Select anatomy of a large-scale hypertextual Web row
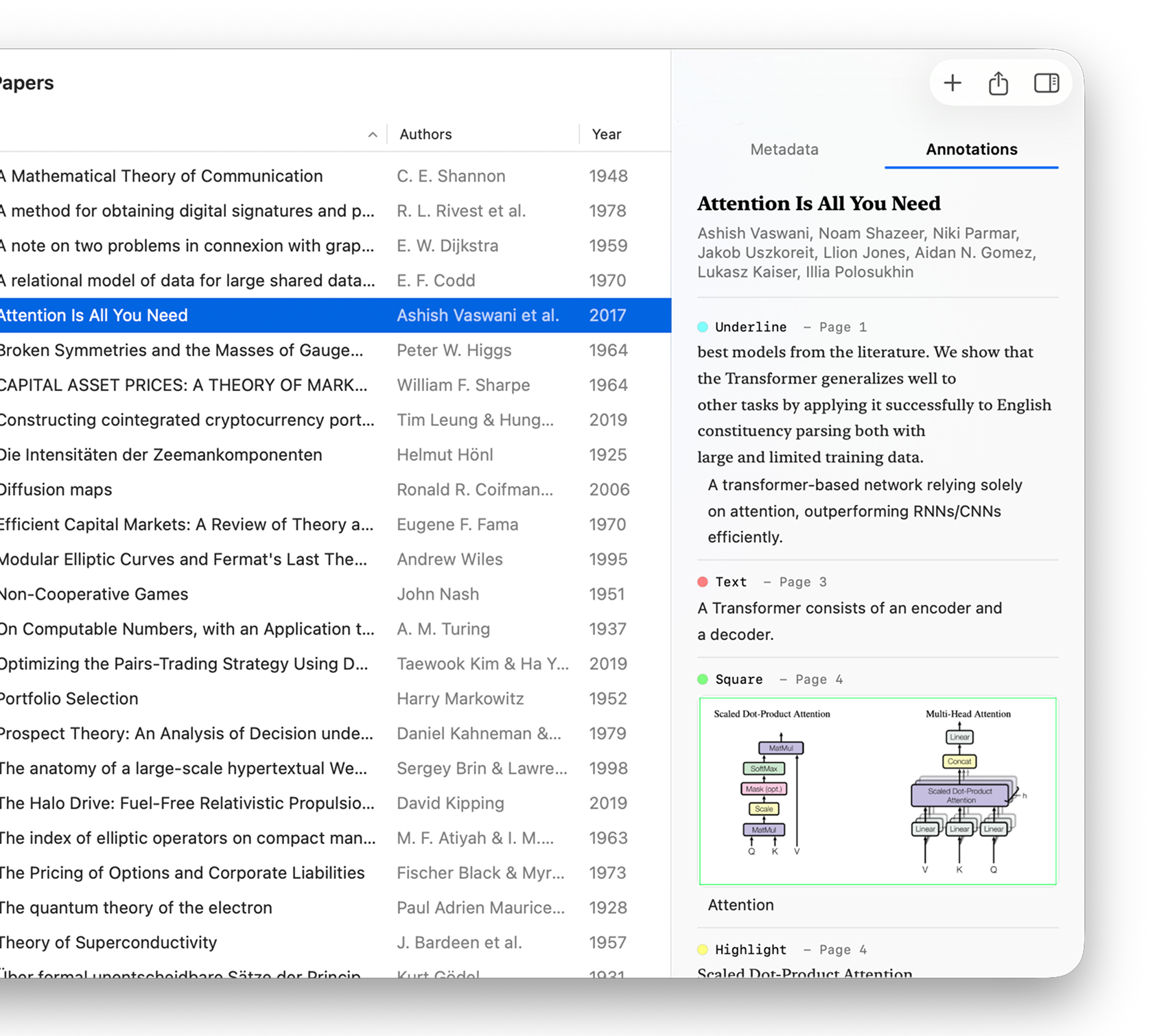1157x1036 pixels. 335,768
